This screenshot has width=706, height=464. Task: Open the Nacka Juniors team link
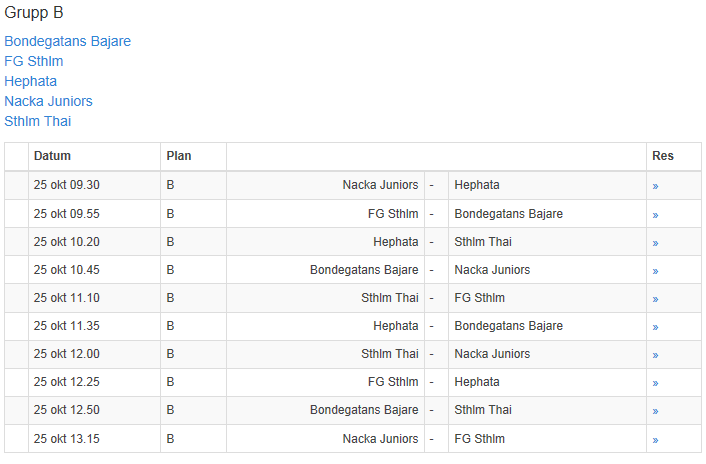coord(48,101)
